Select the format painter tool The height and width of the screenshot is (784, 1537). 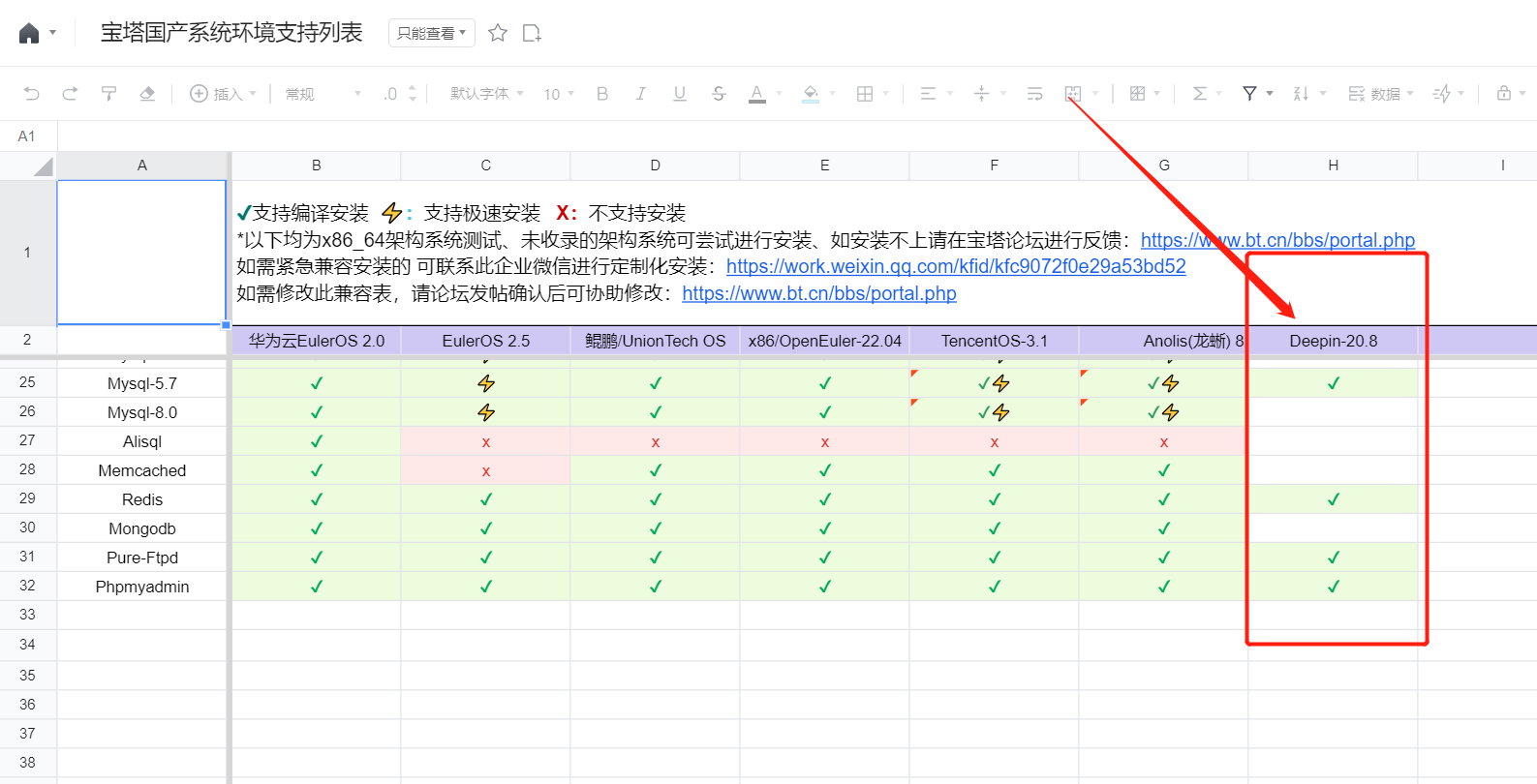point(108,94)
